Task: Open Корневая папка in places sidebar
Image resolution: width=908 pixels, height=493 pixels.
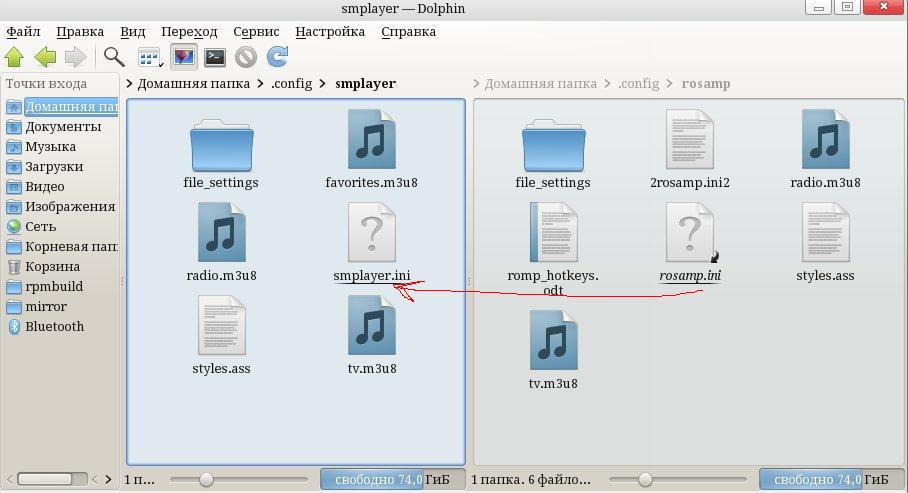Action: [x=61, y=246]
